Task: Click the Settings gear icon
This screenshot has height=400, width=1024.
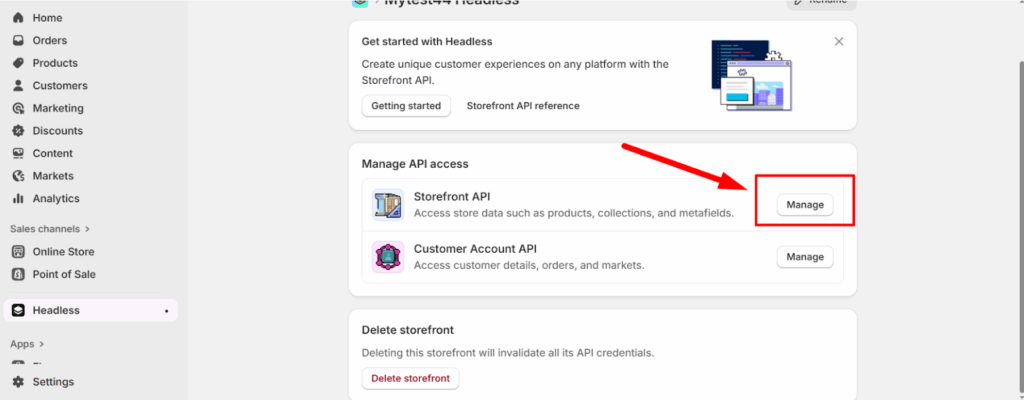Action: (18, 382)
